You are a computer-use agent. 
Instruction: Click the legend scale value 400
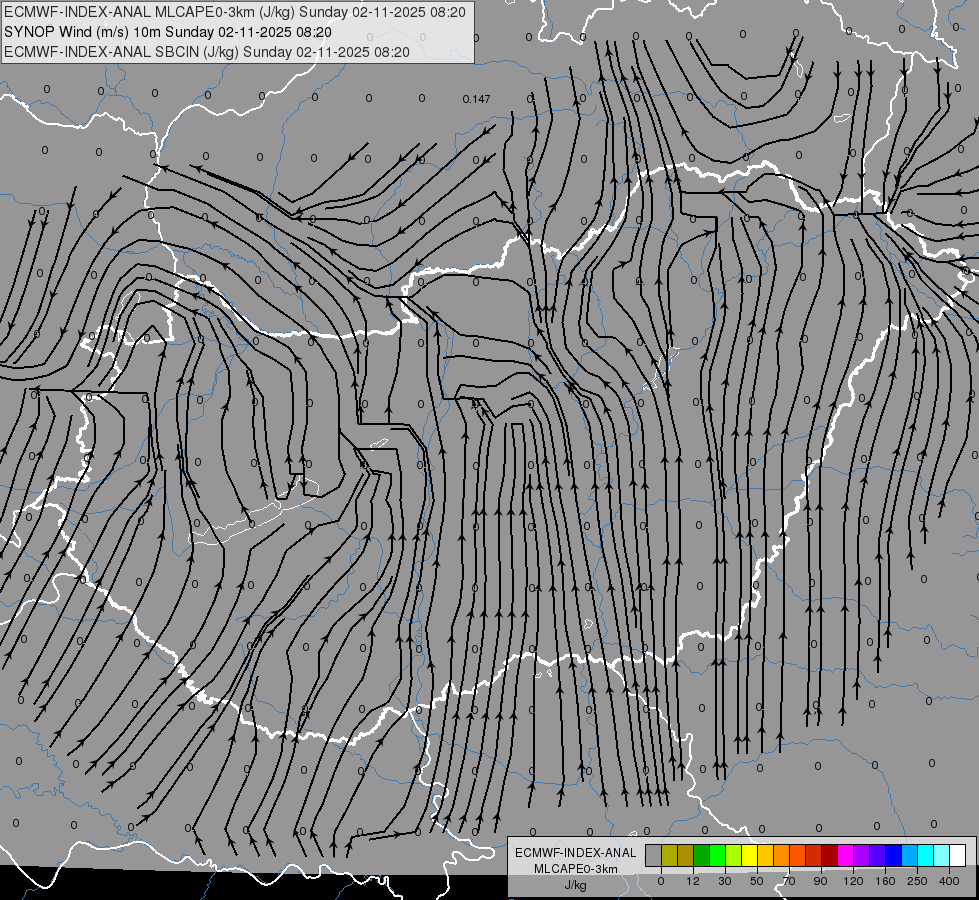[949, 881]
